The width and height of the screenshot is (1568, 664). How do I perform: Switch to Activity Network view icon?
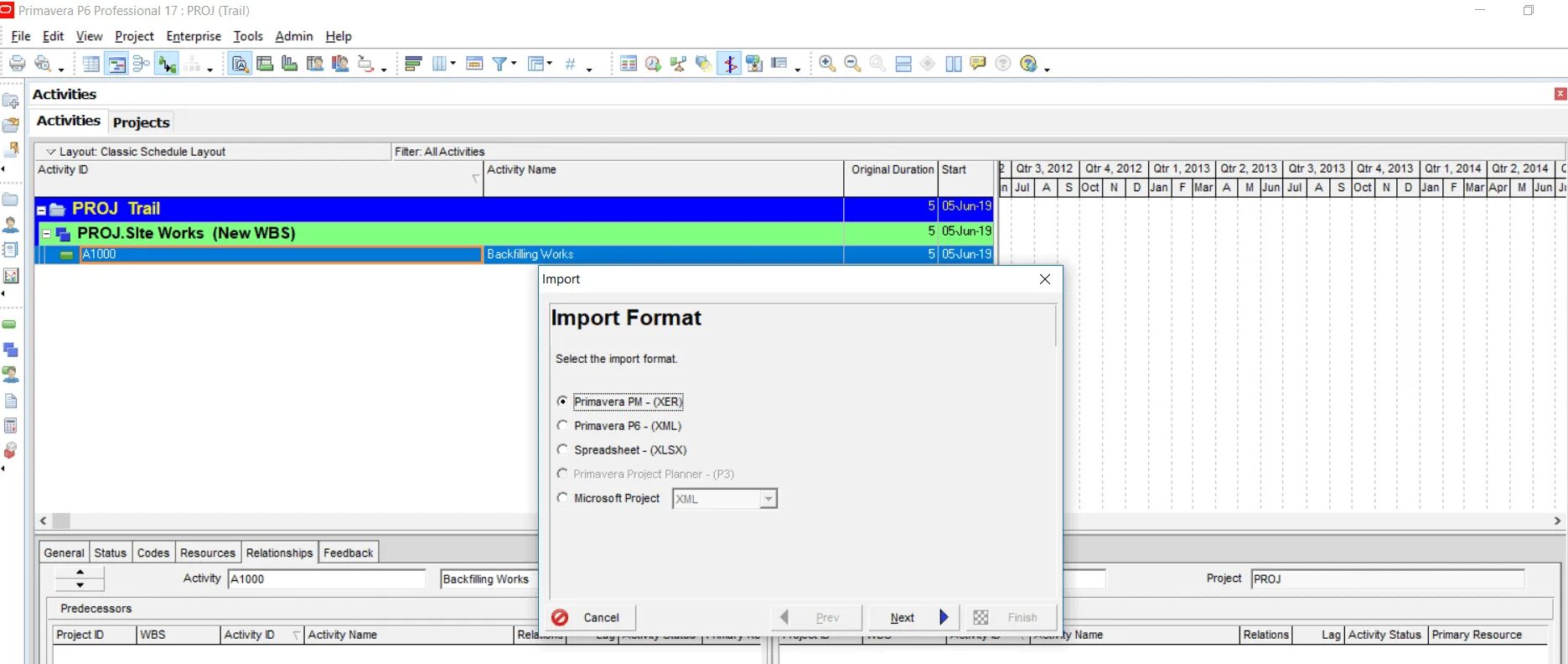pyautogui.click(x=141, y=64)
